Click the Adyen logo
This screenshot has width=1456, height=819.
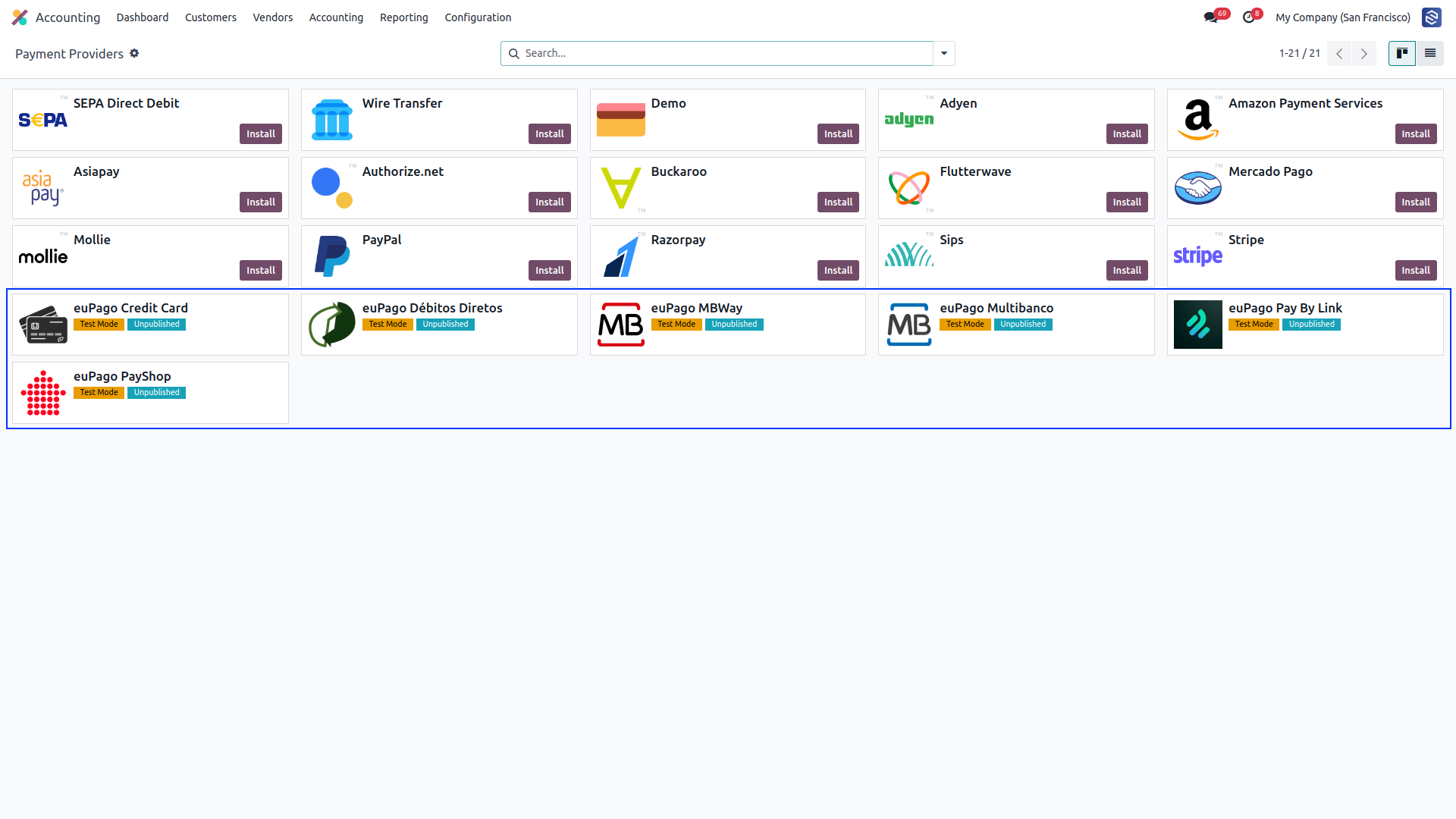click(x=909, y=120)
